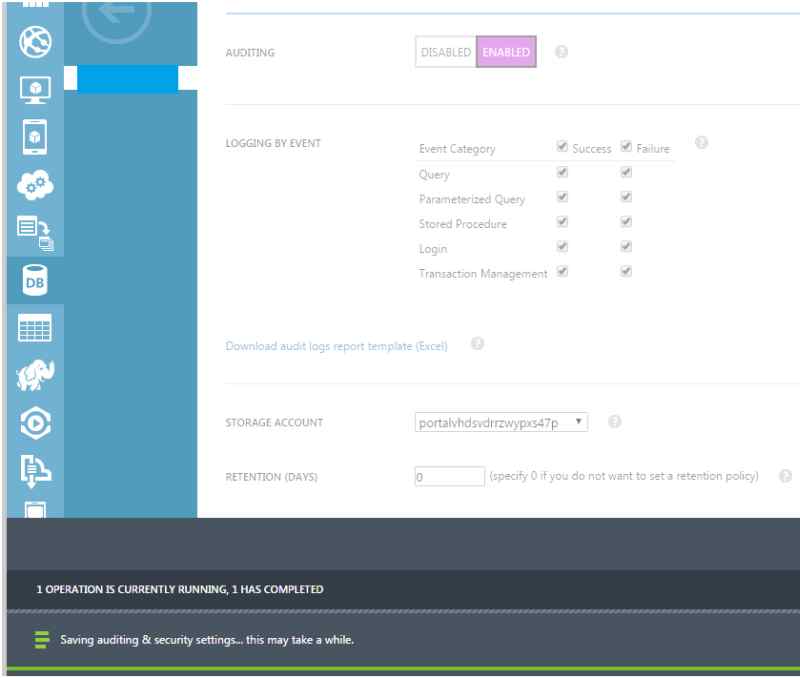The image size is (800, 678).
Task: Show help for the Auditing setting
Action: pyautogui.click(x=561, y=52)
